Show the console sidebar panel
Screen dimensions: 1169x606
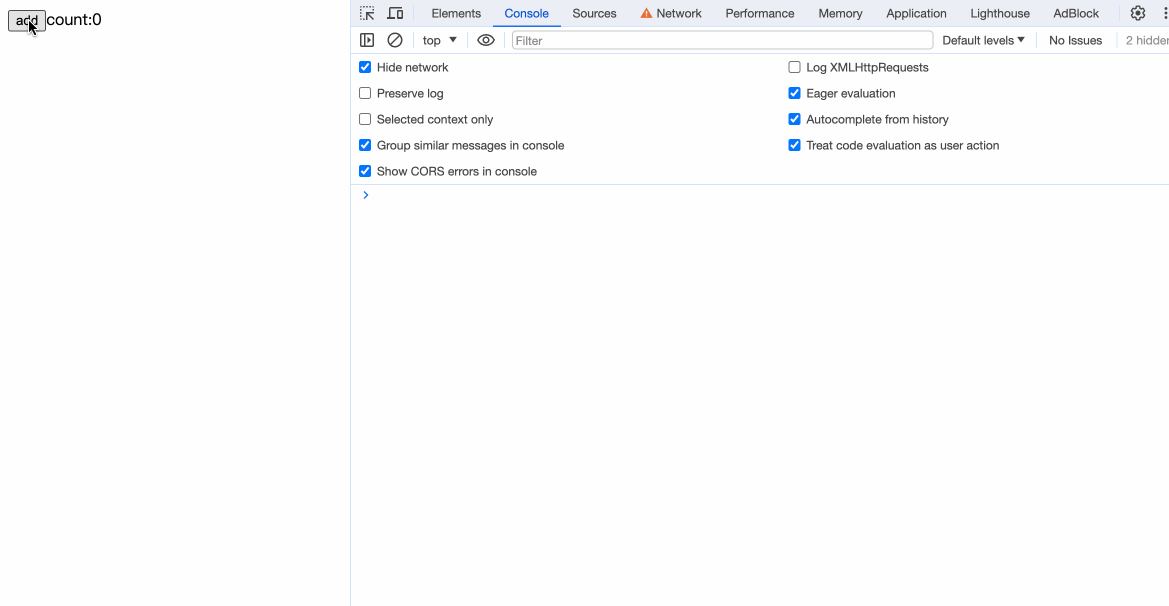(x=367, y=40)
